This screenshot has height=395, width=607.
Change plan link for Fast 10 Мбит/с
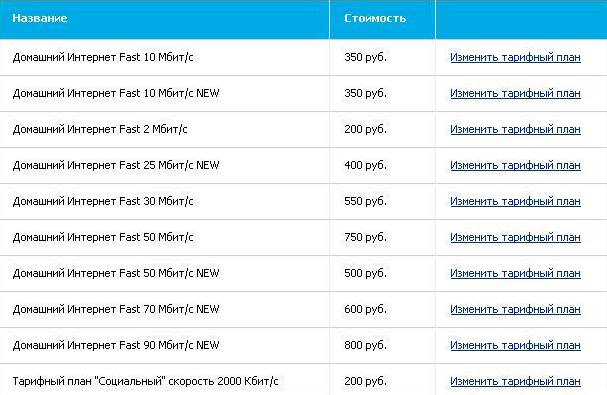click(x=515, y=57)
